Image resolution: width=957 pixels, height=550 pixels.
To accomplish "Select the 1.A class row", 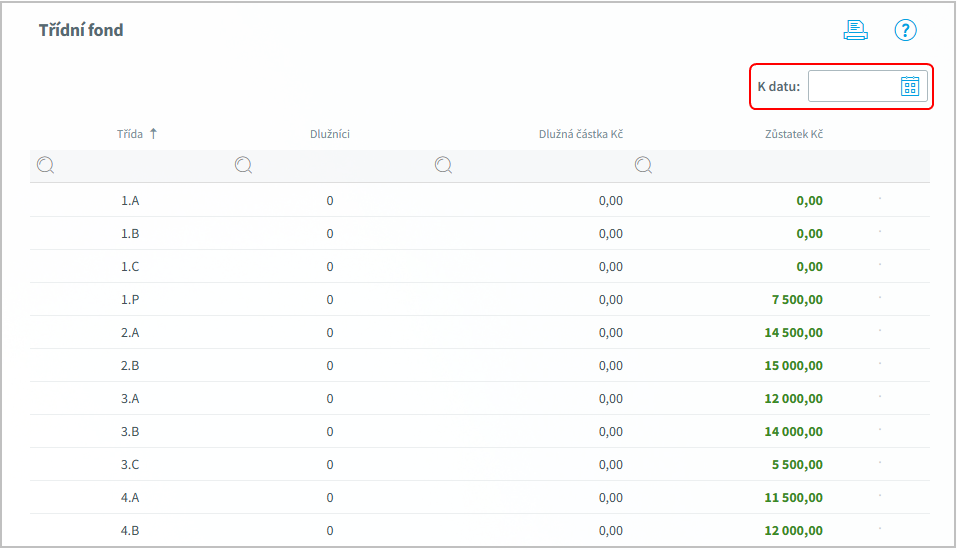I will point(480,200).
